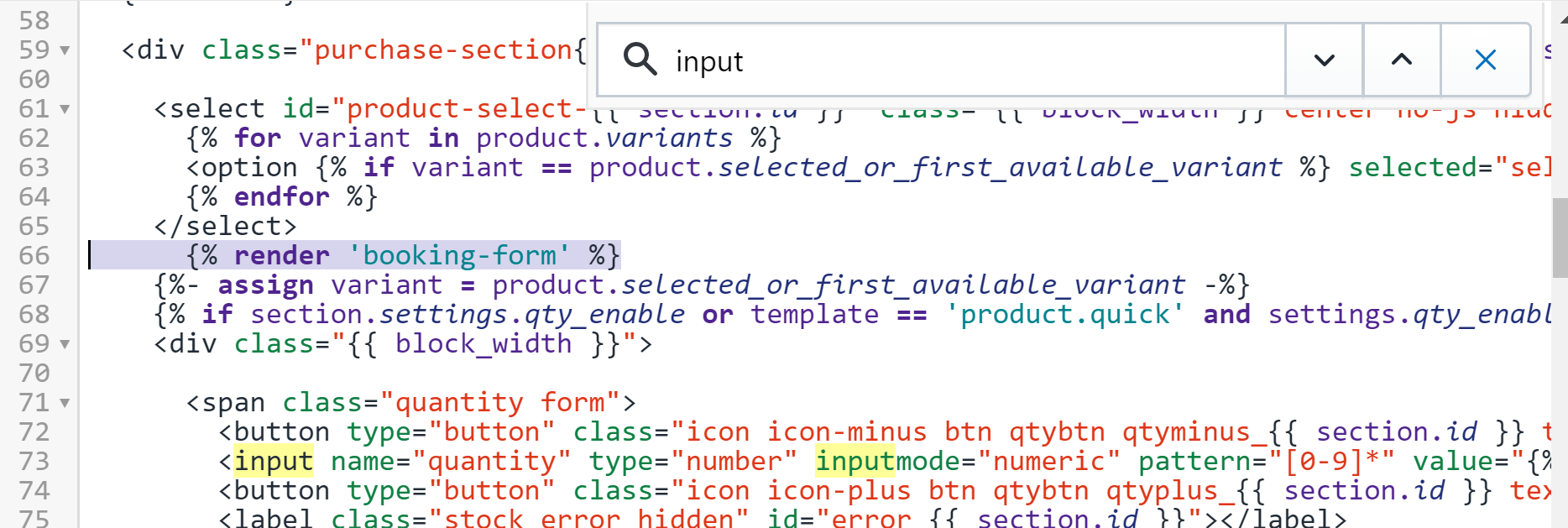Click 'block_width' variable on line 69
The image size is (1568, 528).
483,343
